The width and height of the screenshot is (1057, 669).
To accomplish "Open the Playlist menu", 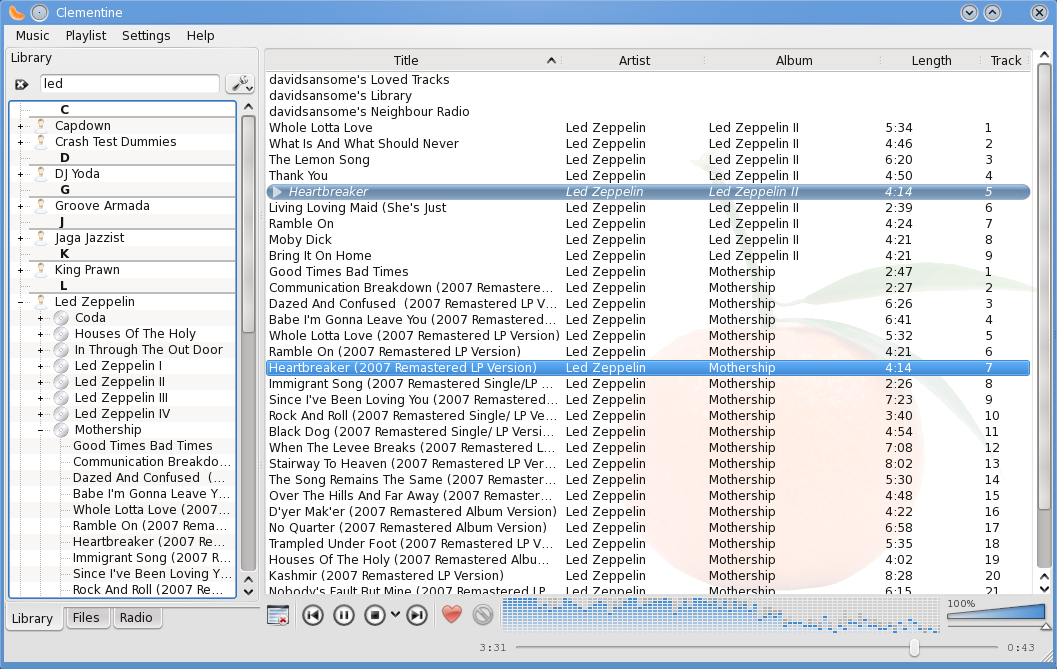I will [86, 35].
